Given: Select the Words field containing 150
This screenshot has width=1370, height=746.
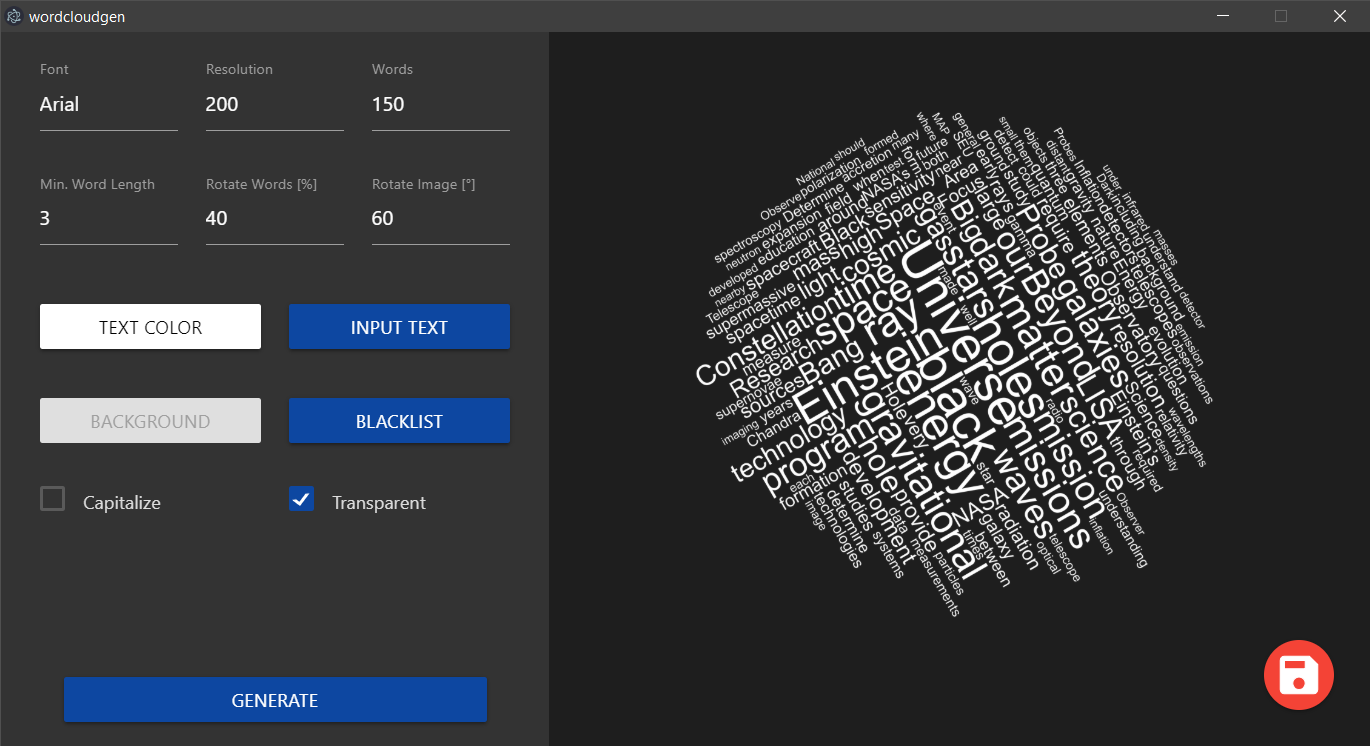Looking at the screenshot, I should (x=441, y=105).
